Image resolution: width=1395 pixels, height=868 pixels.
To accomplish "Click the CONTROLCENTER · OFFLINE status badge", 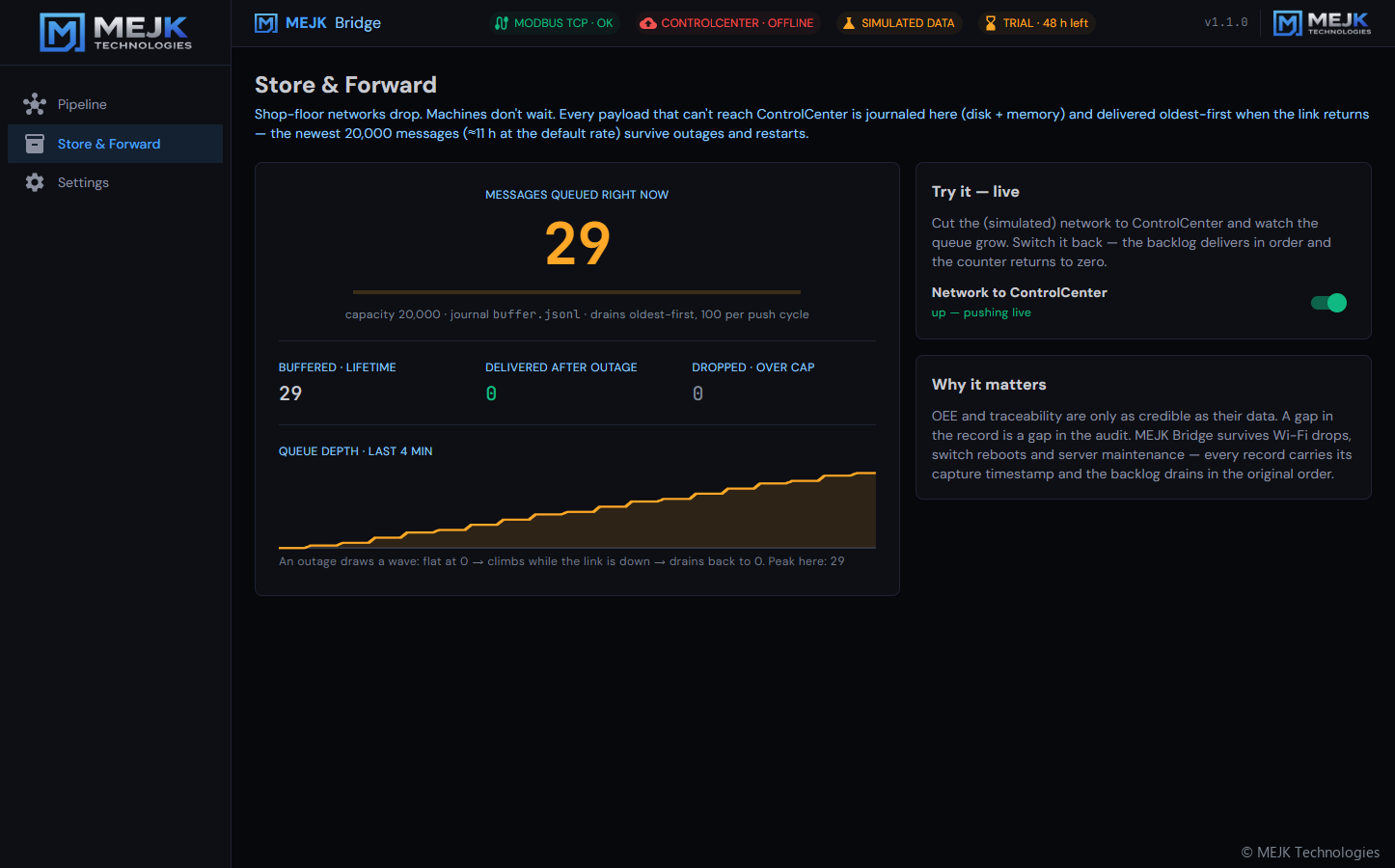I will pos(726,23).
